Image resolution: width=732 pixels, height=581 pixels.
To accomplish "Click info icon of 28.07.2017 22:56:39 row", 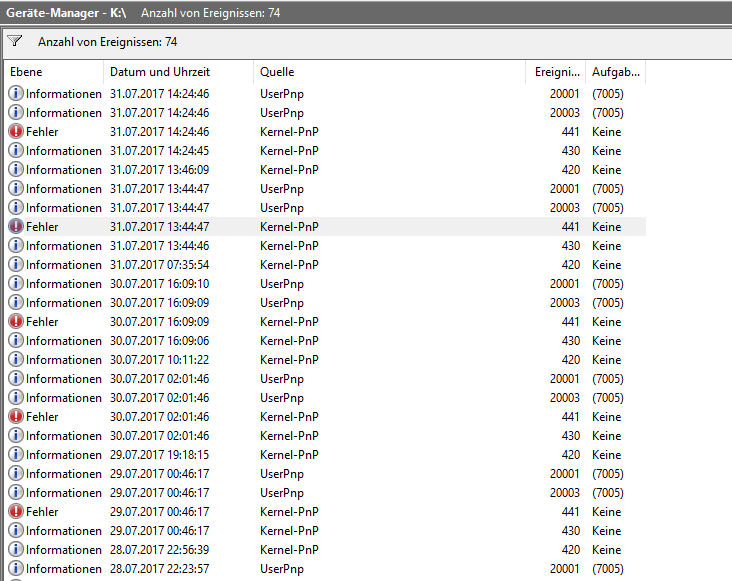I will click(x=16, y=549).
